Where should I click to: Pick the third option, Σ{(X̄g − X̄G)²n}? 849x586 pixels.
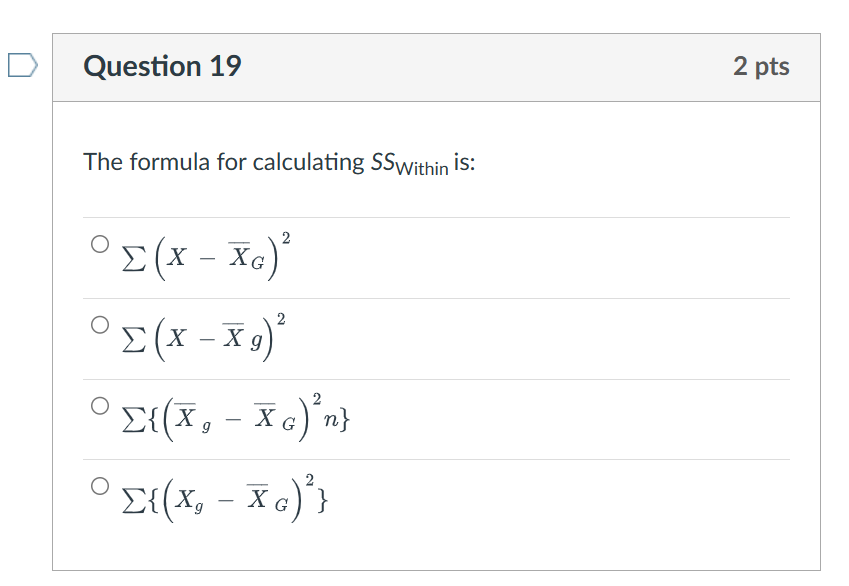pos(98,405)
